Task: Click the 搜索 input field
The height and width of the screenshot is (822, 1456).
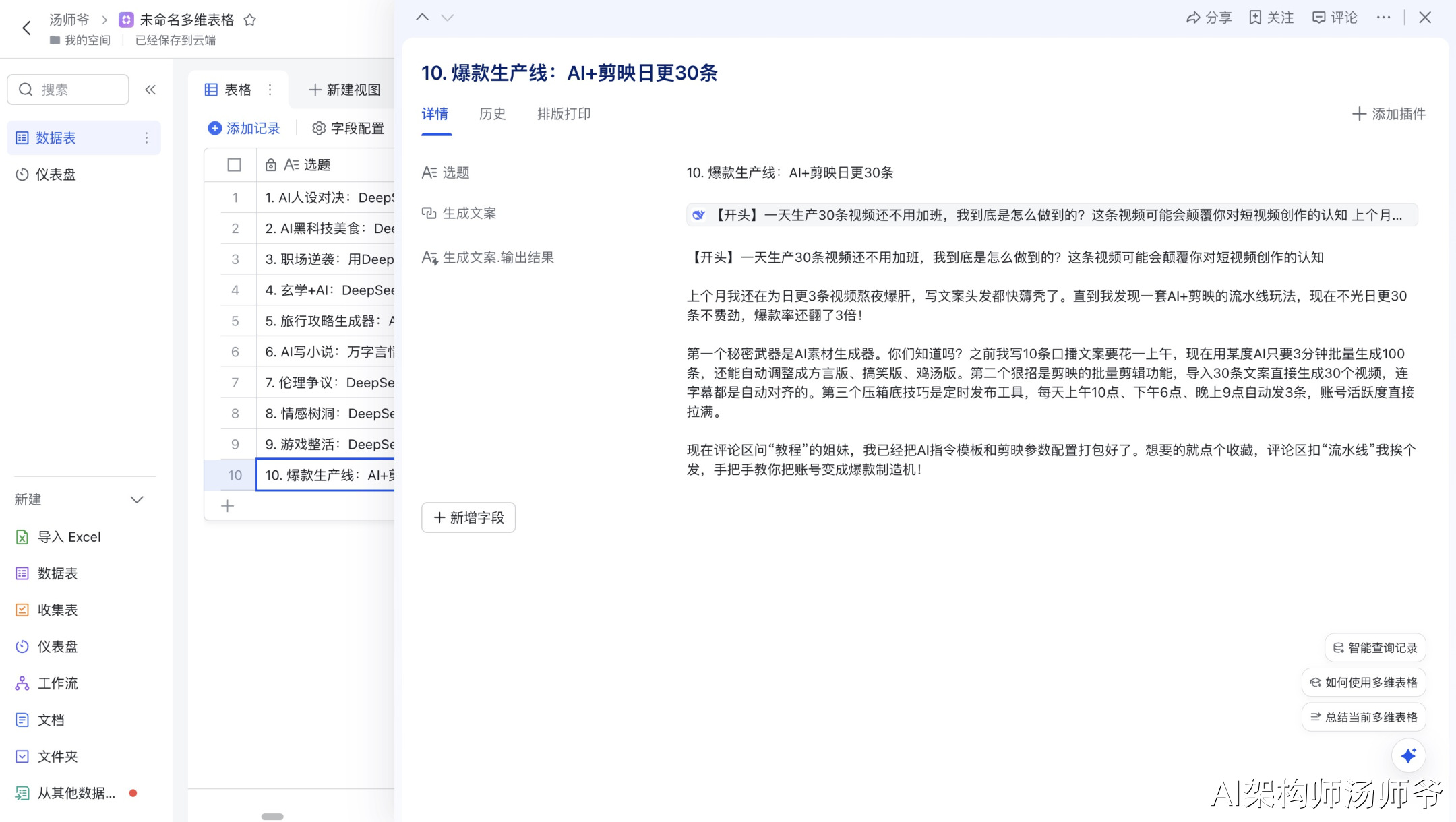Action: click(68, 90)
